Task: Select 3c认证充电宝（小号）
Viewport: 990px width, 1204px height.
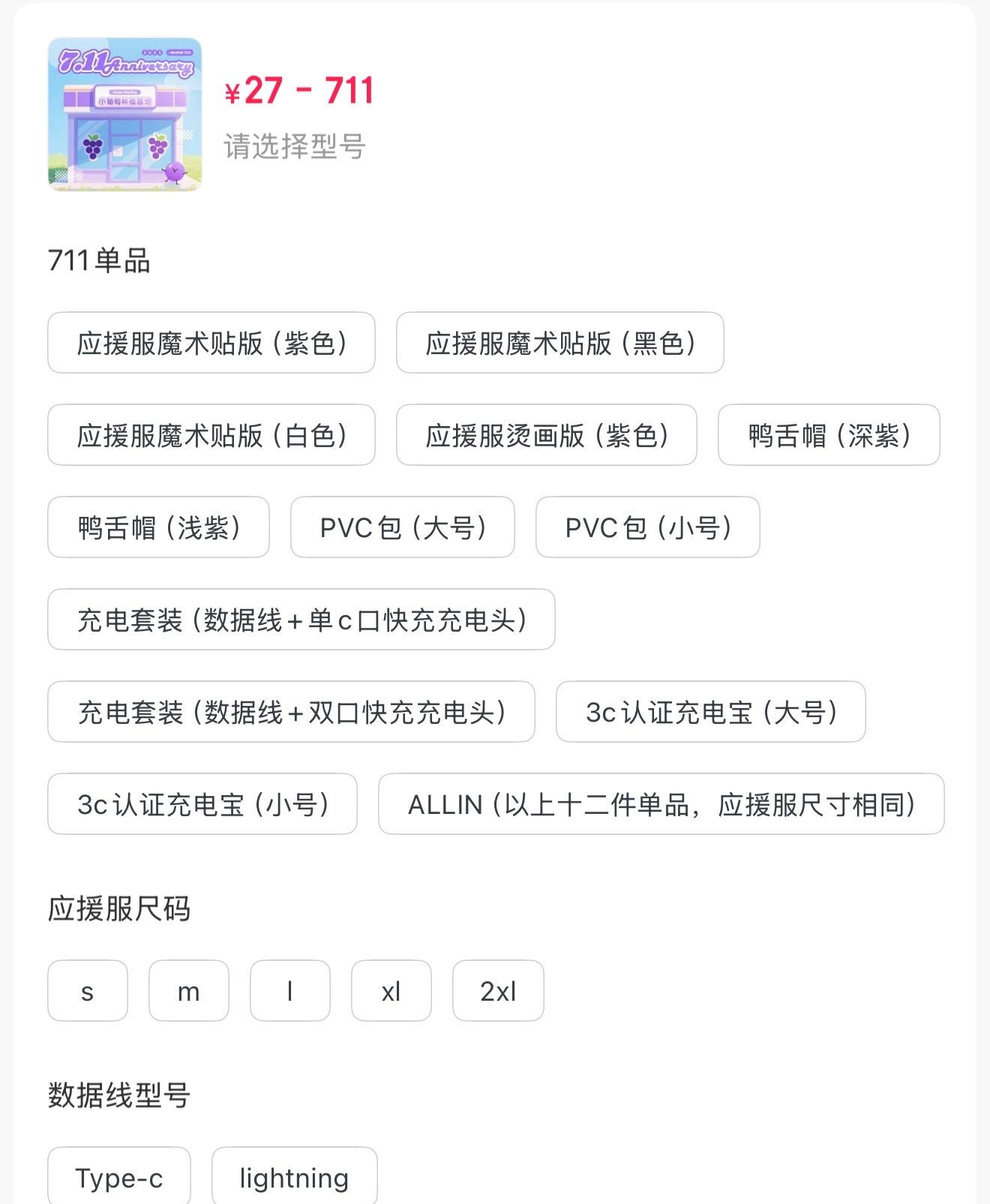Action: 202,804
